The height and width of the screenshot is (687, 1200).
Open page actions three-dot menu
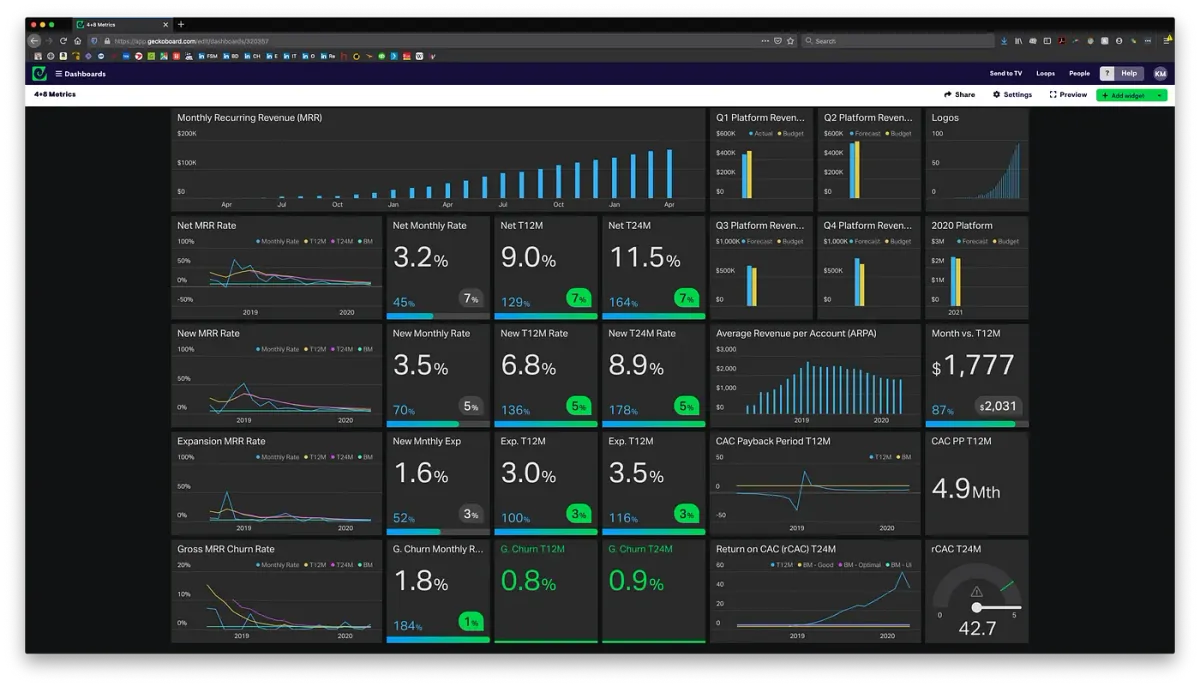(765, 41)
